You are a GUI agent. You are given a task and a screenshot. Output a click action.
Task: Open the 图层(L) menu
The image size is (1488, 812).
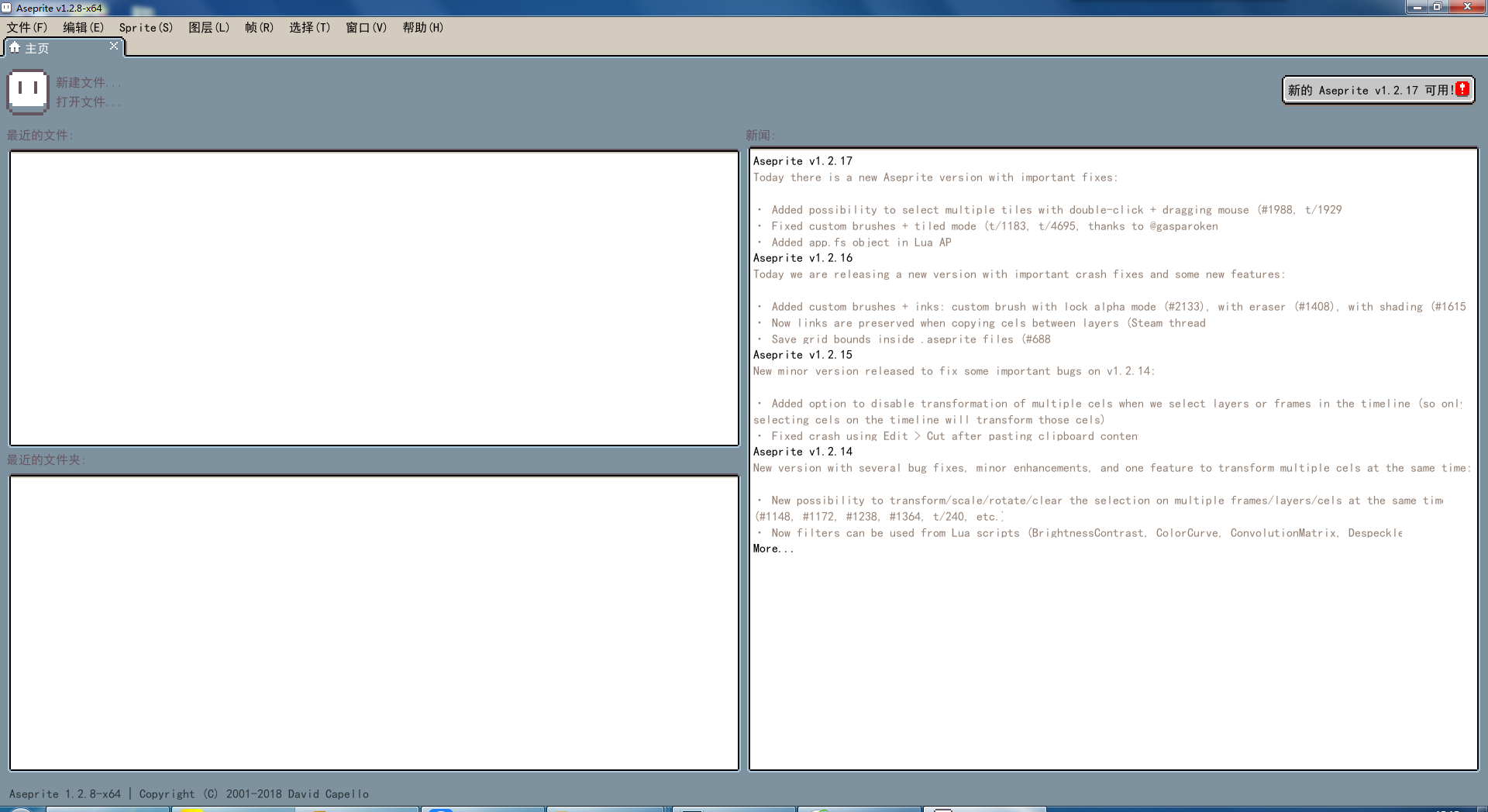[x=208, y=27]
